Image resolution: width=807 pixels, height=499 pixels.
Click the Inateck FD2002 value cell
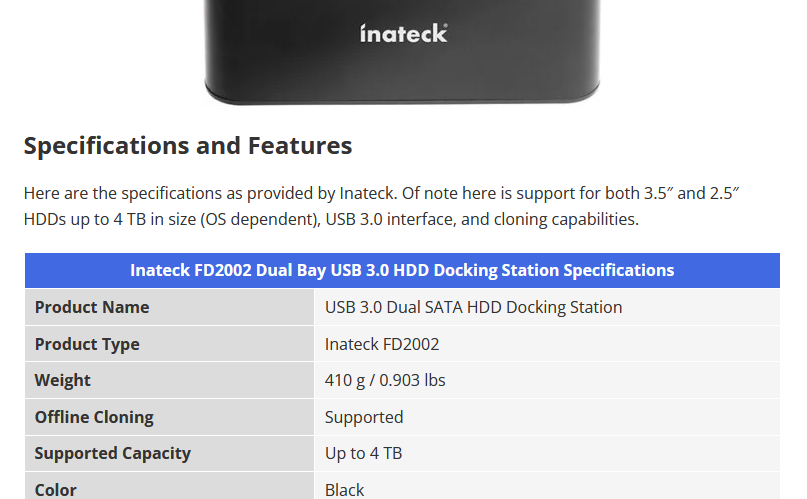pyautogui.click(x=548, y=344)
